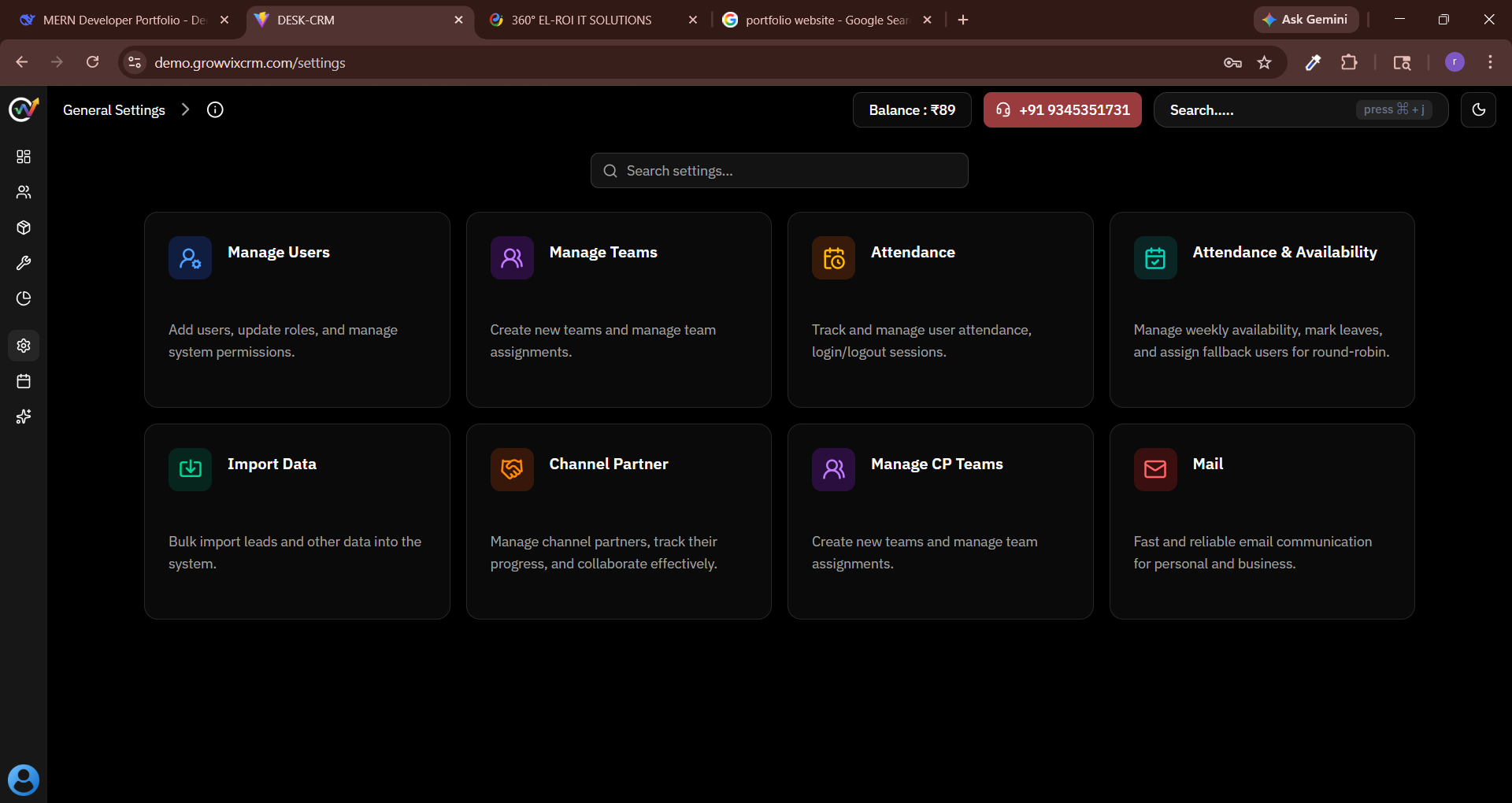The image size is (1512, 803).
Task: Open the Manage CP Teams title
Action: (x=937, y=464)
